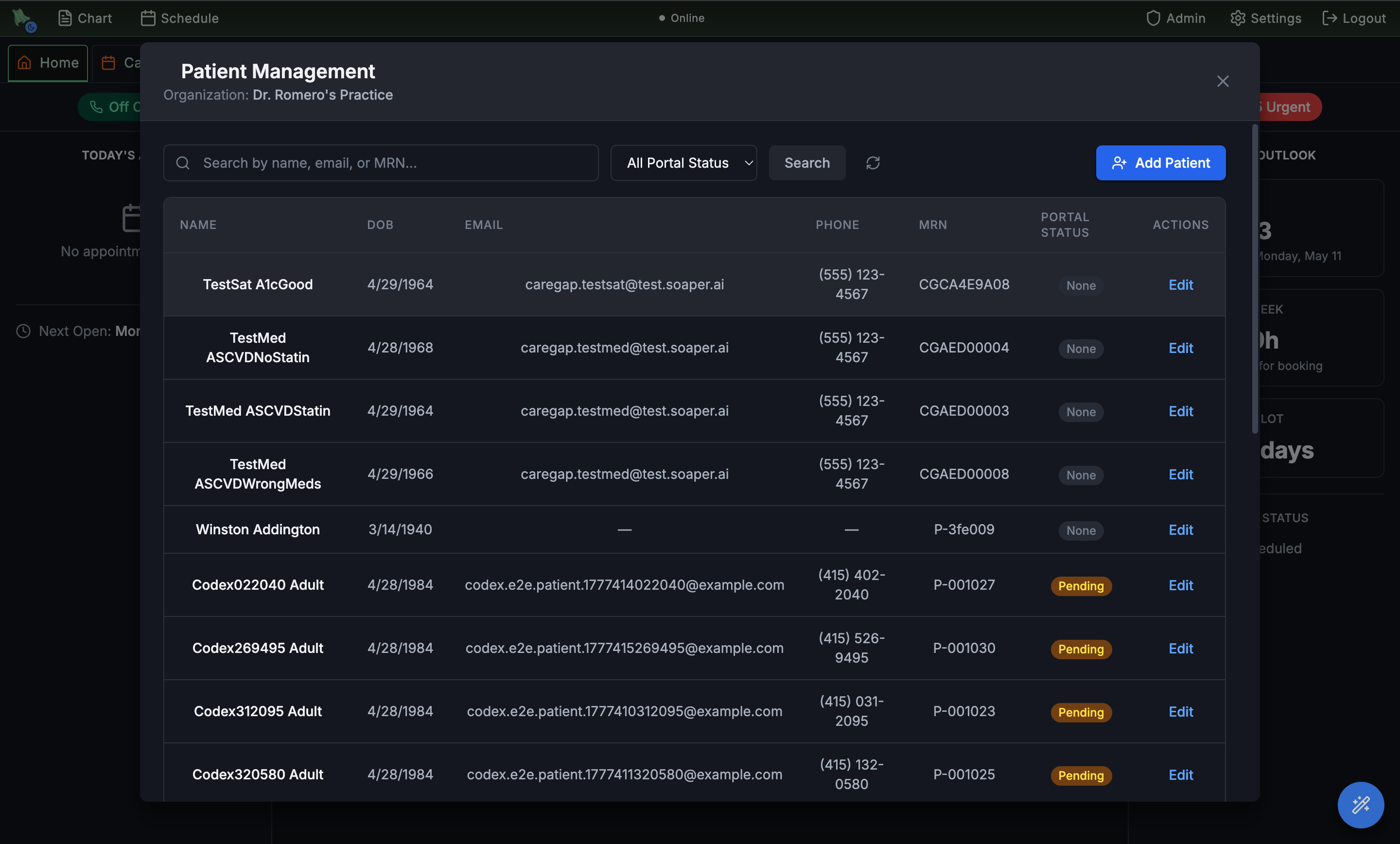This screenshot has height=844, width=1400.
Task: Edit the TestMed ASCVDNoStatin patient
Action: [1181, 348]
